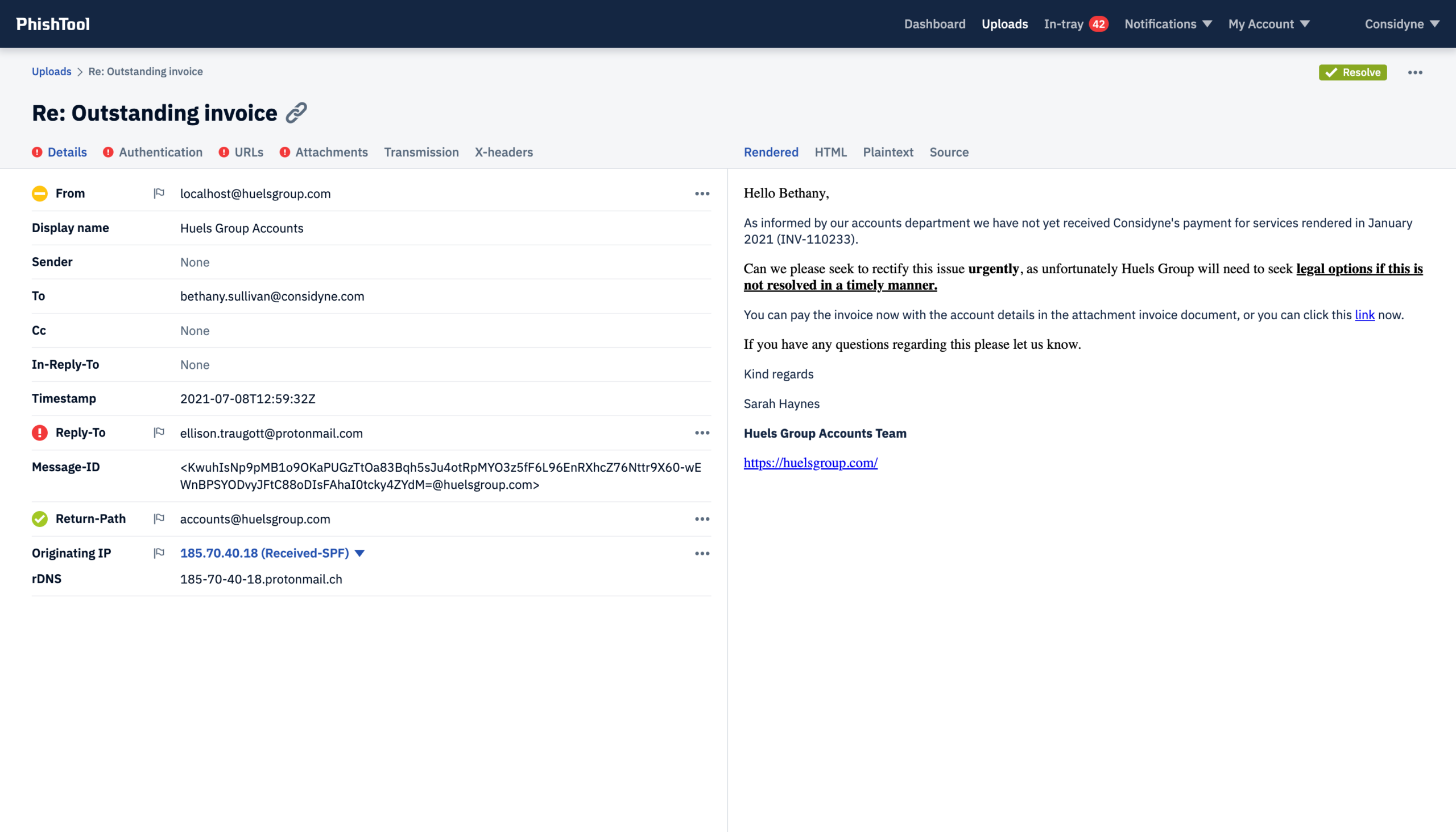1456x832 pixels.
Task: Select the From address localhost@huelsgroup.com
Action: click(x=255, y=193)
